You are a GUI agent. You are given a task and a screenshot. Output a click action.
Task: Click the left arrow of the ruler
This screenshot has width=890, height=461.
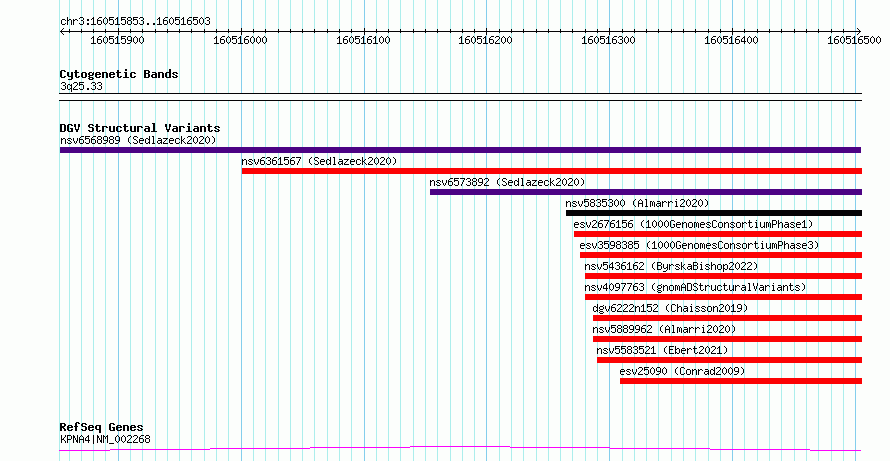(62, 31)
